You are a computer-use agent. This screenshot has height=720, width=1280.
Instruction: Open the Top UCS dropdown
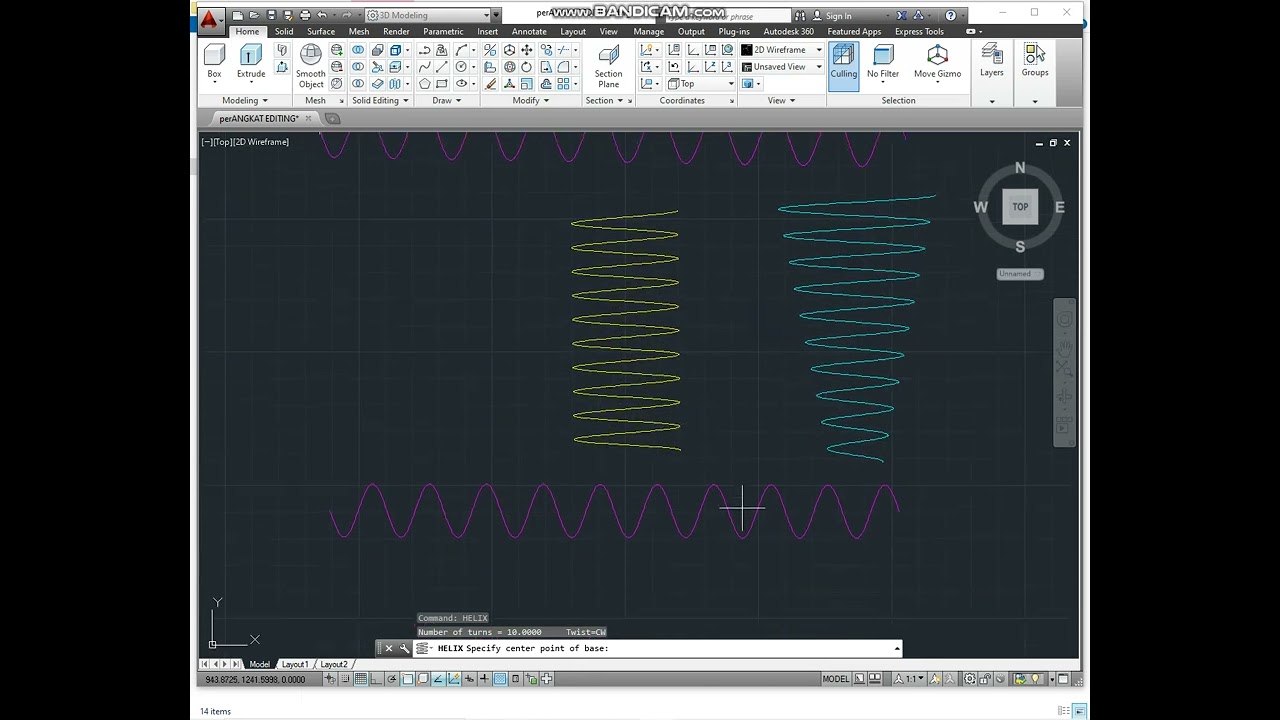(x=702, y=83)
